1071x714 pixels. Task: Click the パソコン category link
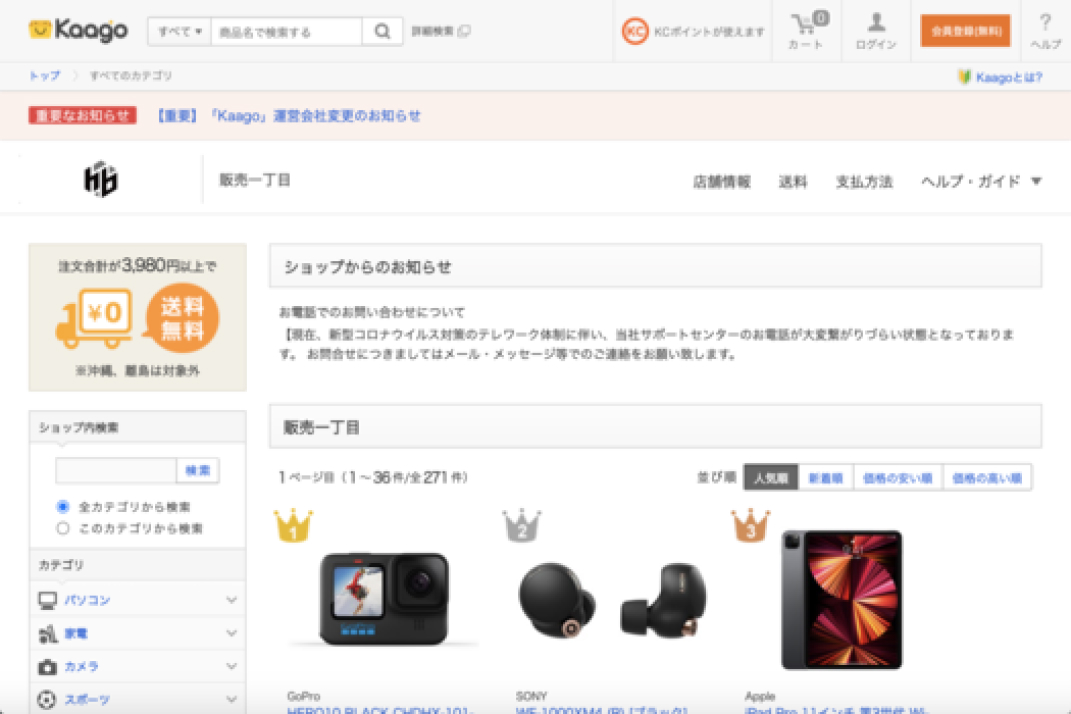coord(87,600)
